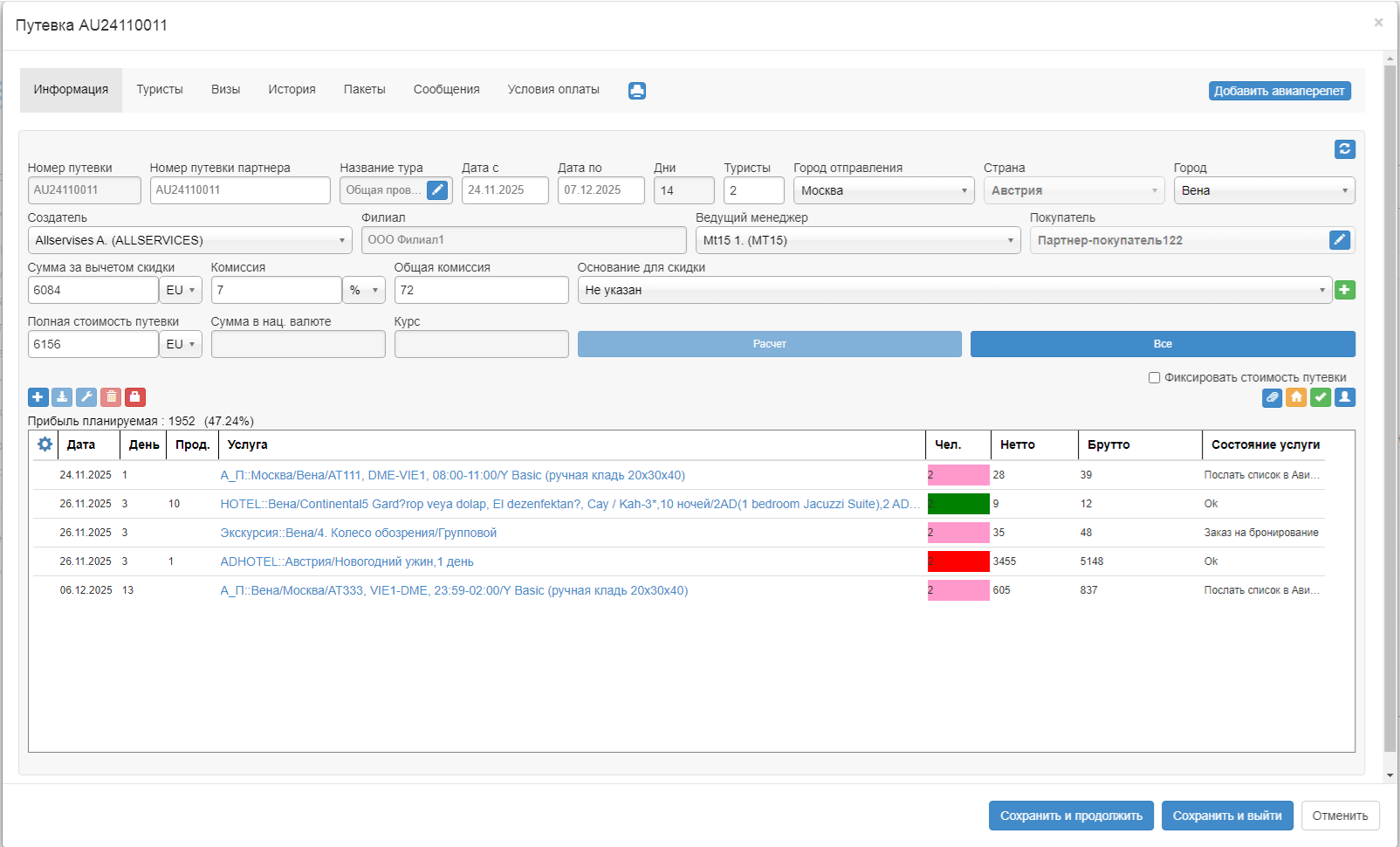The image size is (1400, 847).
Task: Click the print icon beside tabs
Action: 637,91
